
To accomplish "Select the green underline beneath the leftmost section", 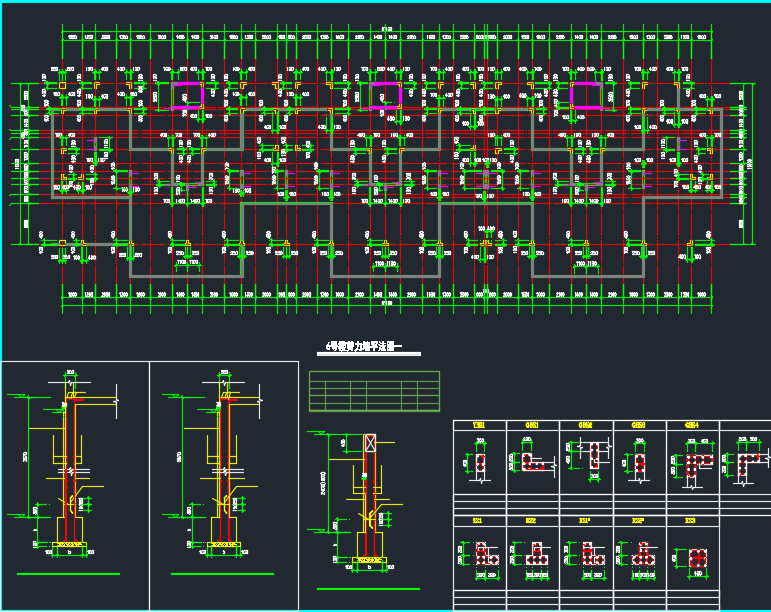I will 68,574.
